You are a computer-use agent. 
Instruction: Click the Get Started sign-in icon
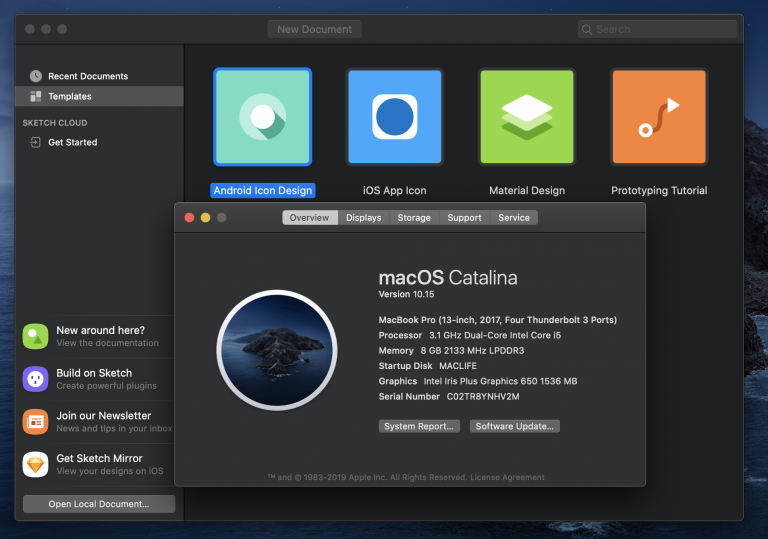35,142
